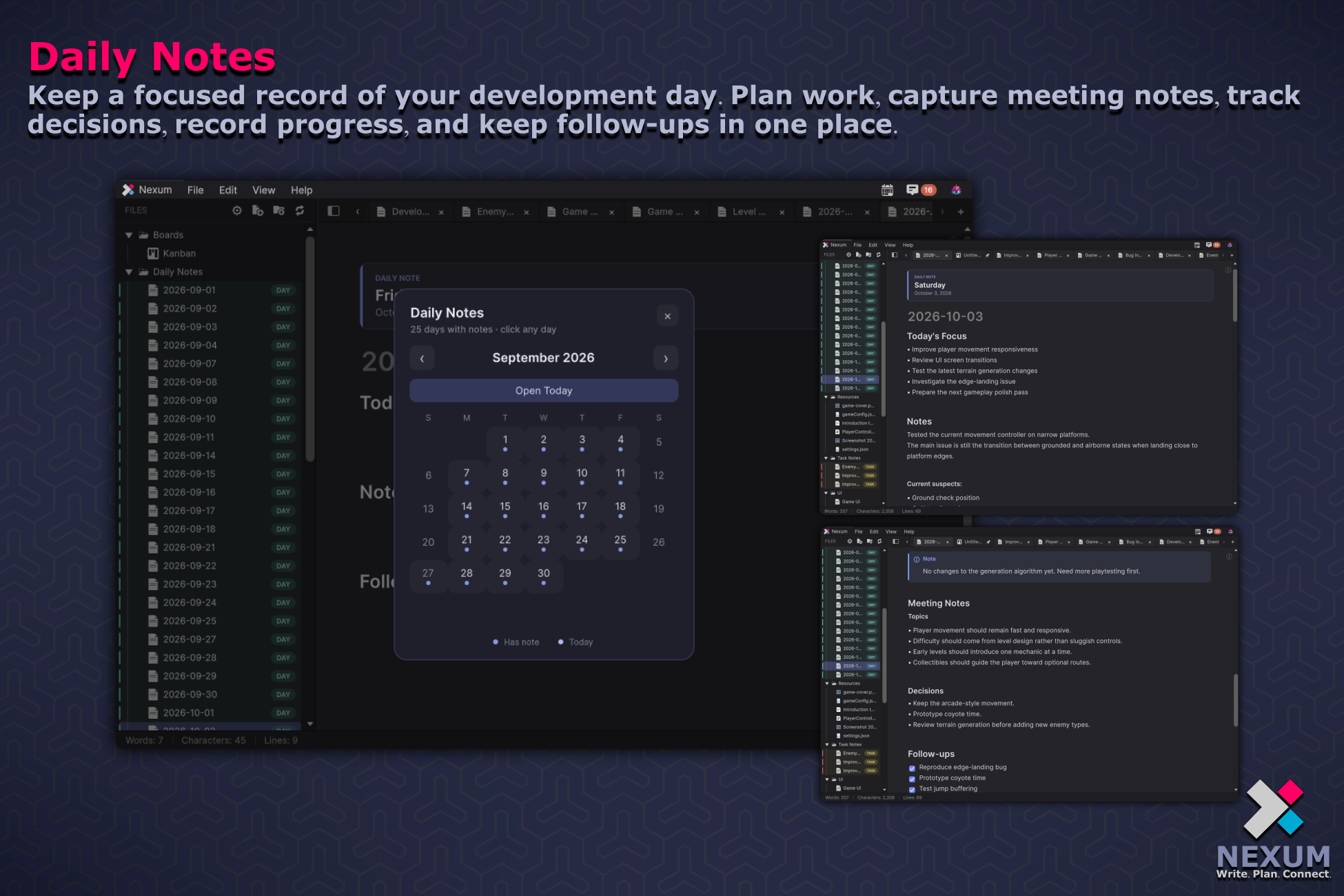Add a new tab with plus icon in main window

tap(961, 212)
